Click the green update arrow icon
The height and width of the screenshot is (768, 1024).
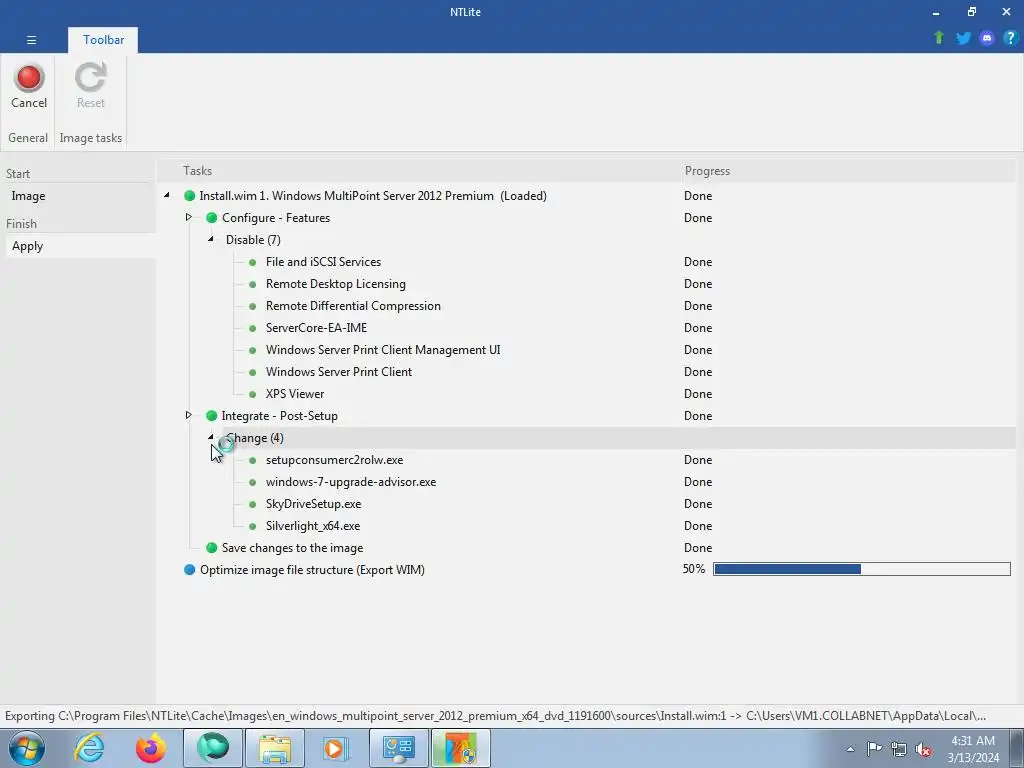click(x=939, y=38)
